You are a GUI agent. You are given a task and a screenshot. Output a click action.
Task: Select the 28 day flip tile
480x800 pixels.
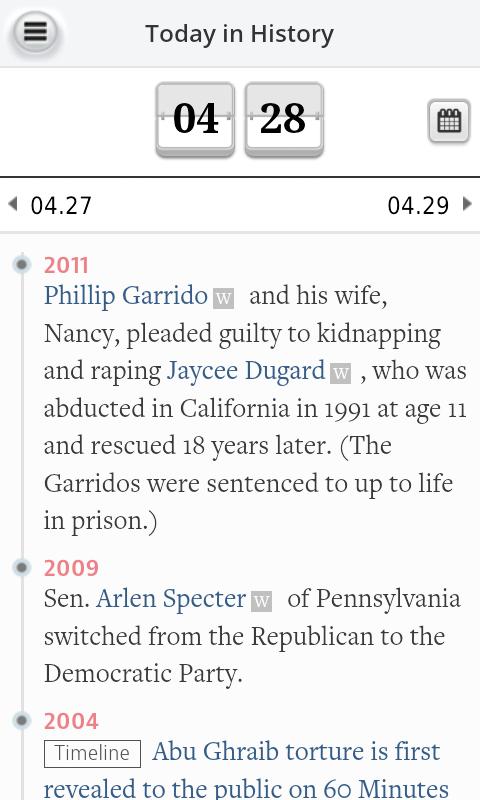click(284, 119)
